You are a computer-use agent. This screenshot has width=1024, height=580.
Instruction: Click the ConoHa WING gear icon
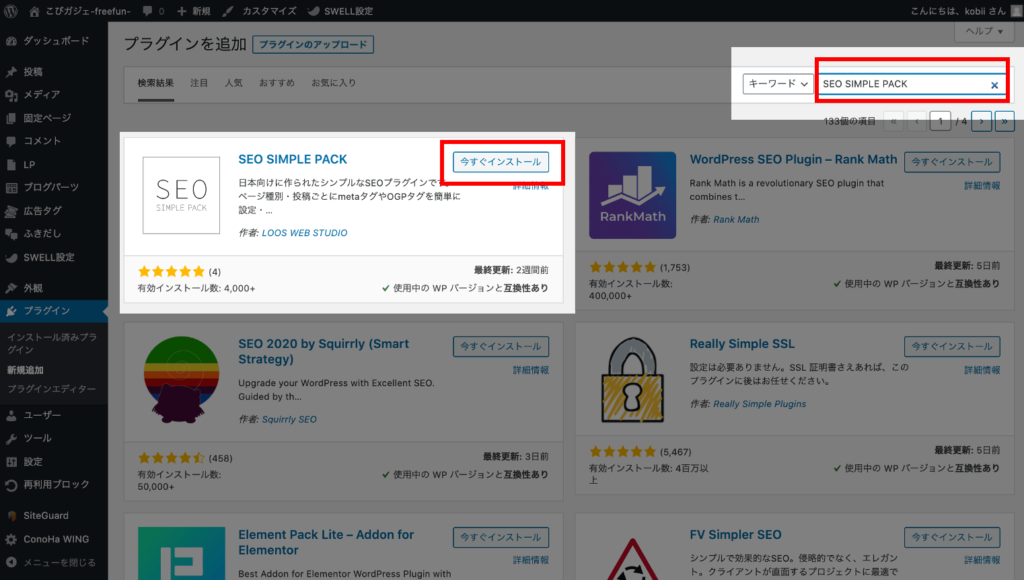[x=11, y=540]
